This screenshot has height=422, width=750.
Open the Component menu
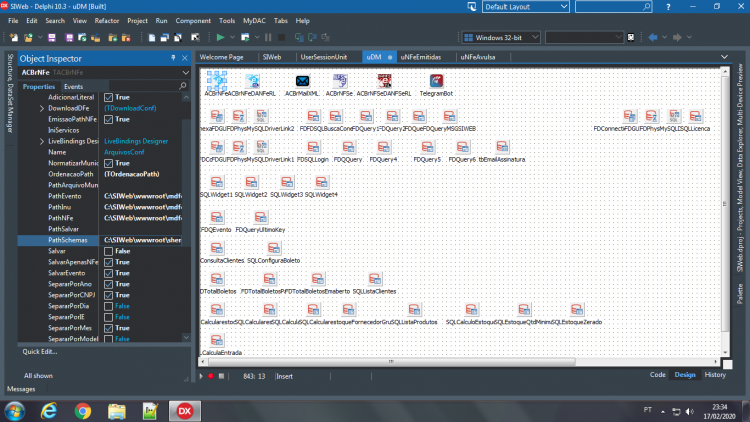pyautogui.click(x=193, y=21)
